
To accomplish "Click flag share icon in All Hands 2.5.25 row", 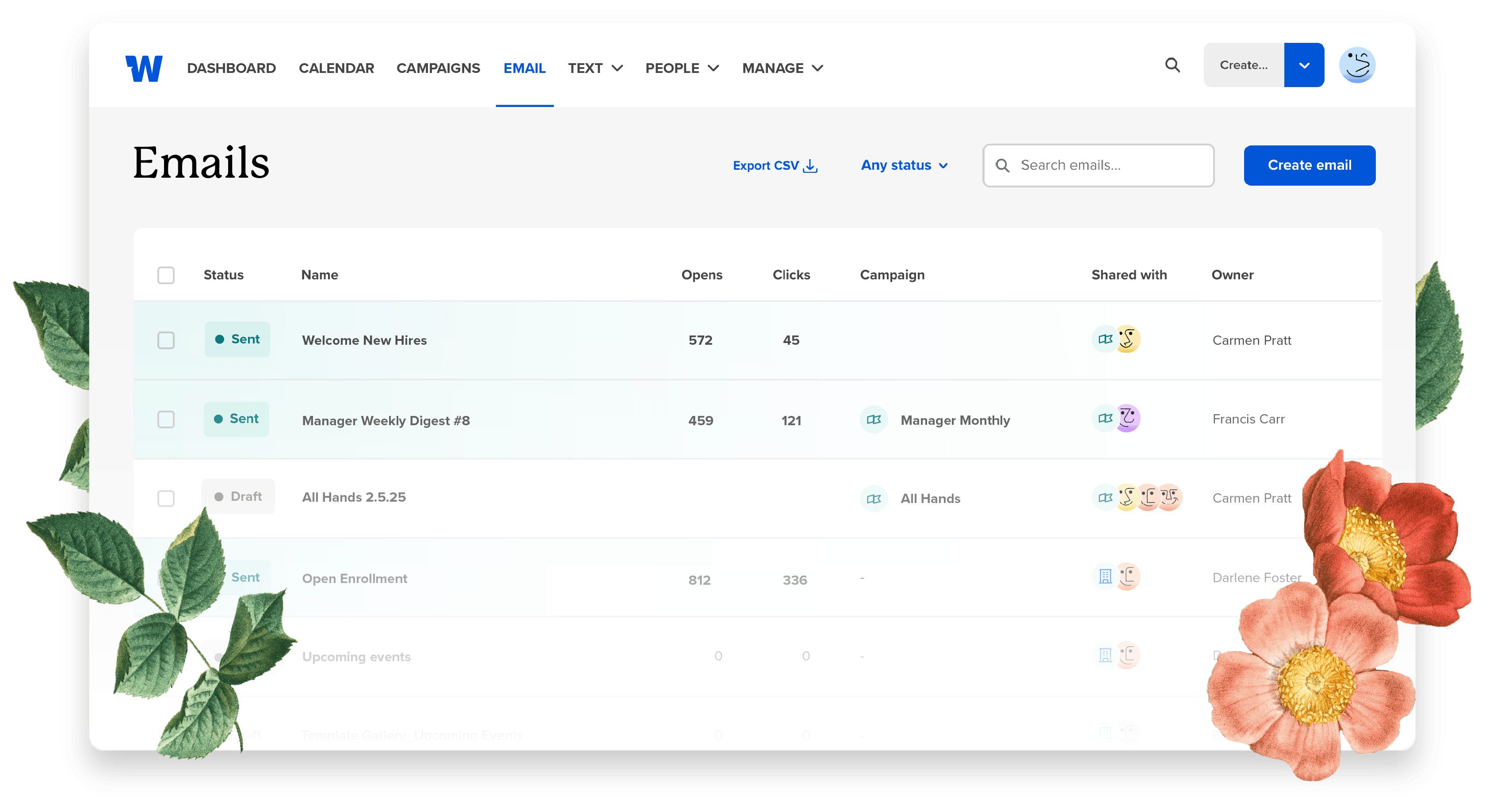I will click(x=1105, y=498).
